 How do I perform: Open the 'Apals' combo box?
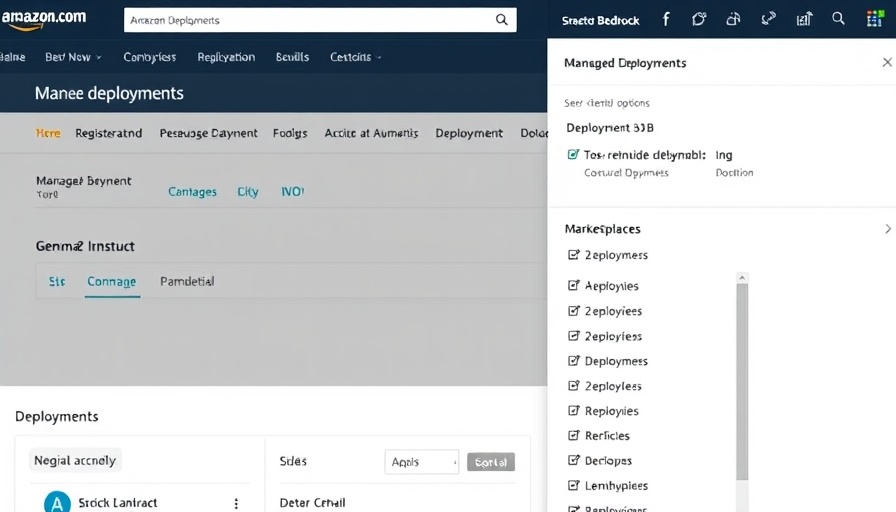coord(422,462)
